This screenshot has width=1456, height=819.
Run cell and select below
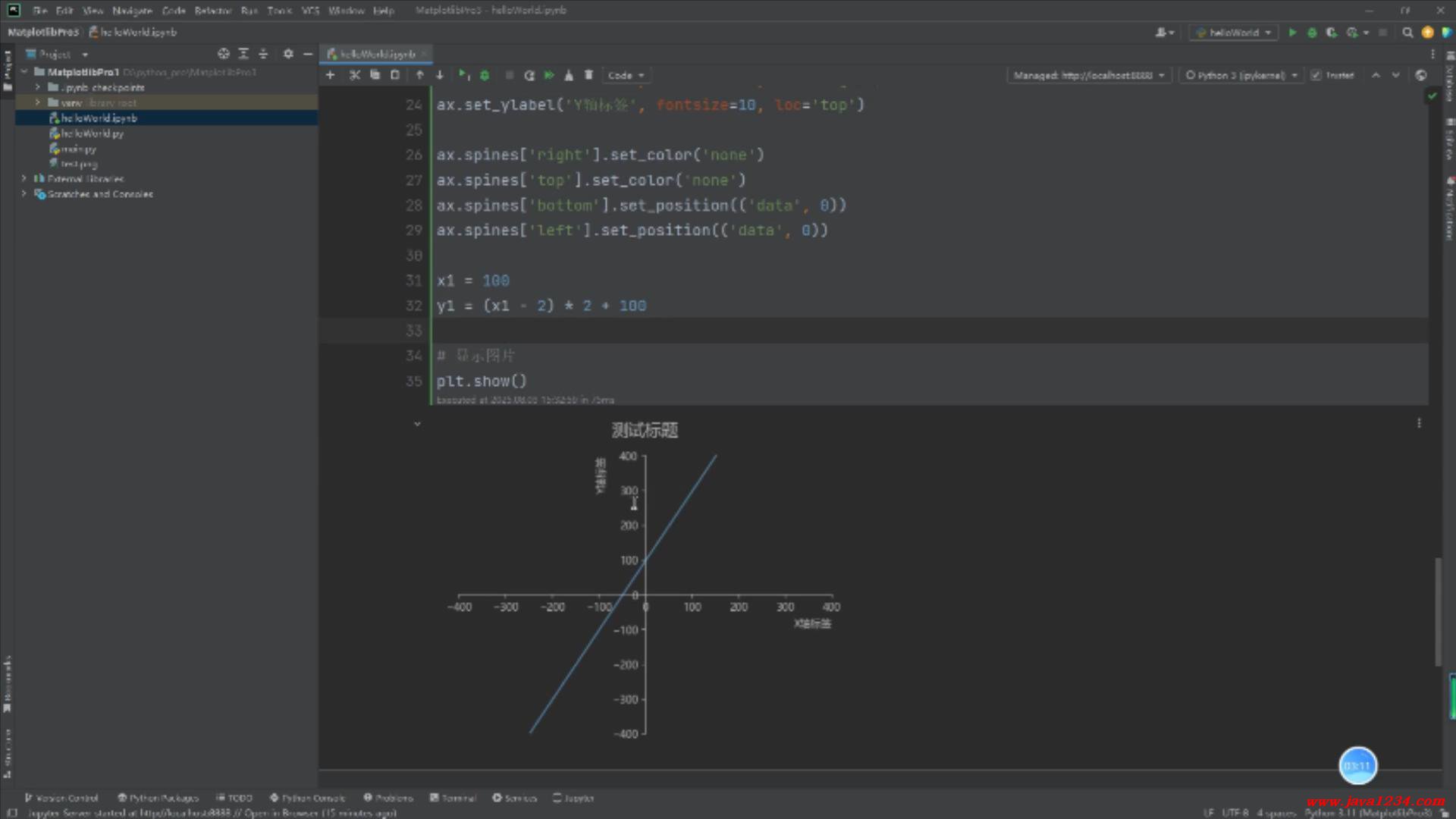(463, 75)
